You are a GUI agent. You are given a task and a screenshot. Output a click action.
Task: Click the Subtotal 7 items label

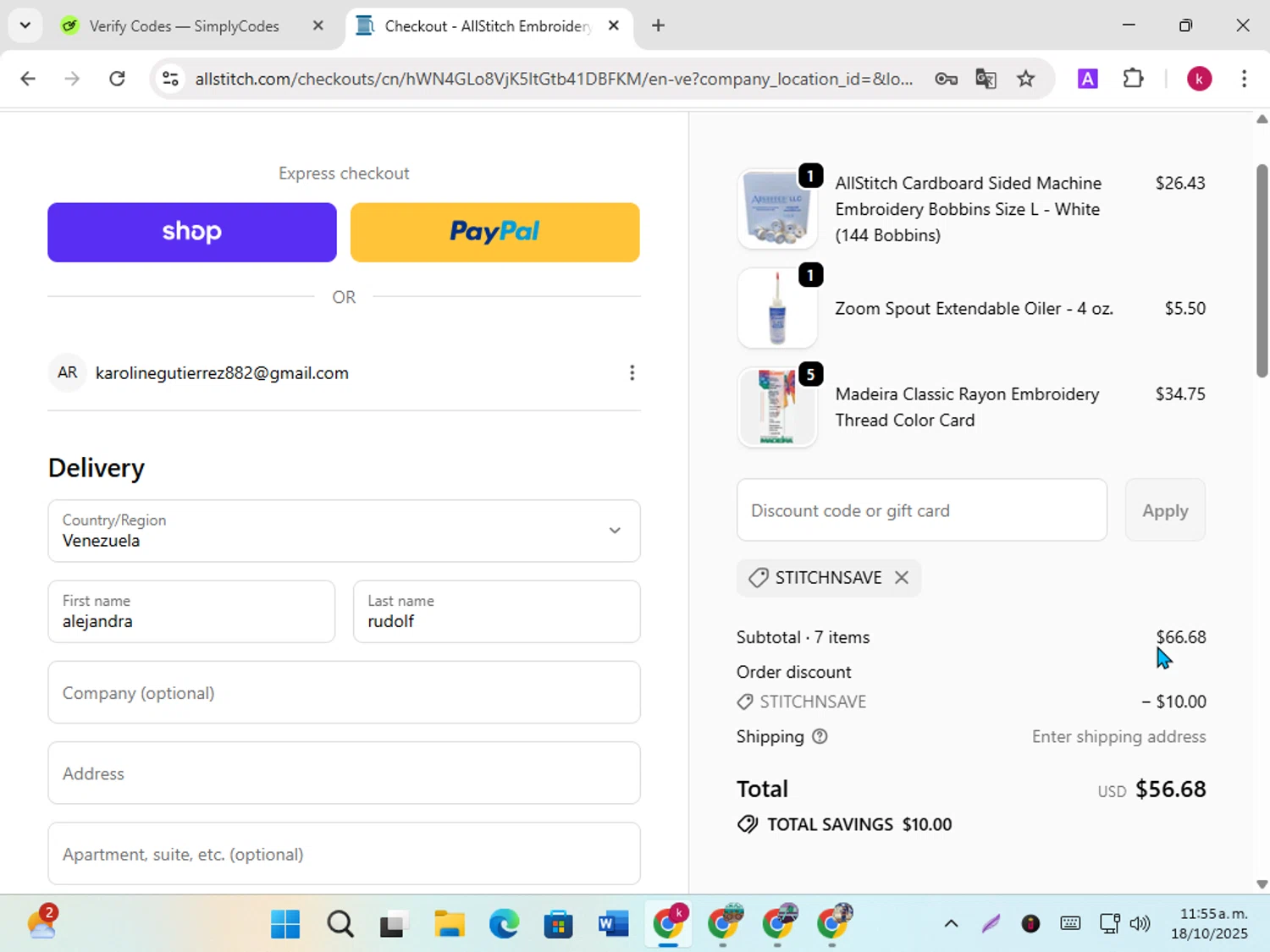[x=803, y=637]
